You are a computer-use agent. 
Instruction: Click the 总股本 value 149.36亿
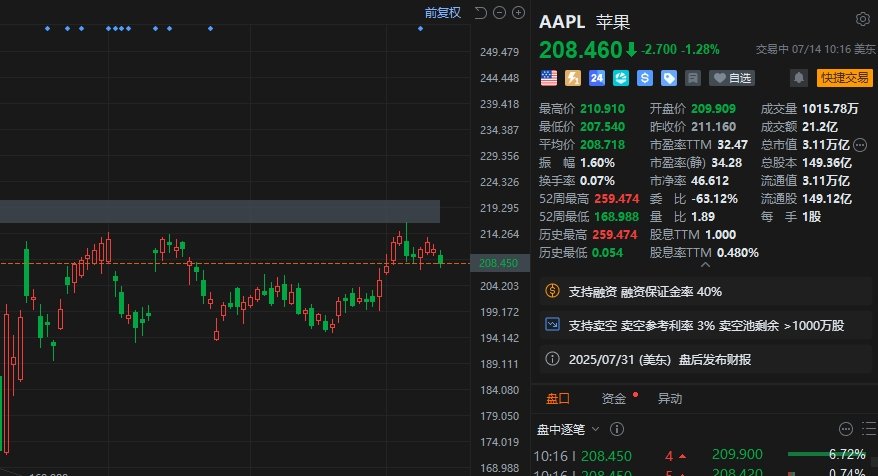coord(827,163)
